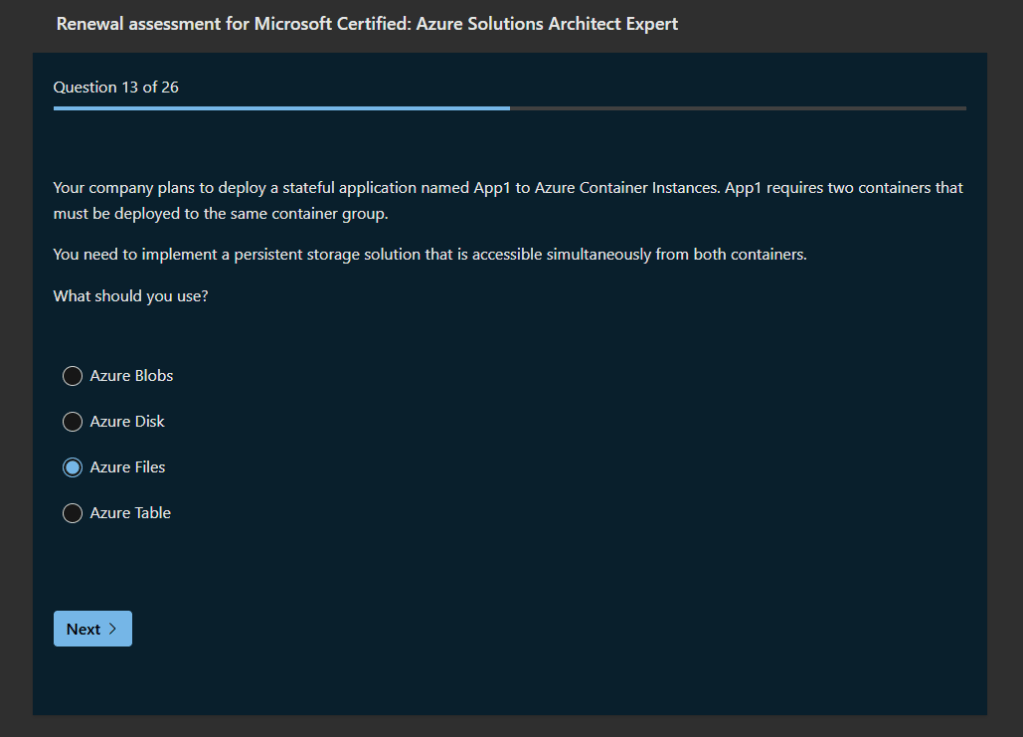Pick the Azure Table radio button
The image size is (1023, 737).
(x=72, y=513)
